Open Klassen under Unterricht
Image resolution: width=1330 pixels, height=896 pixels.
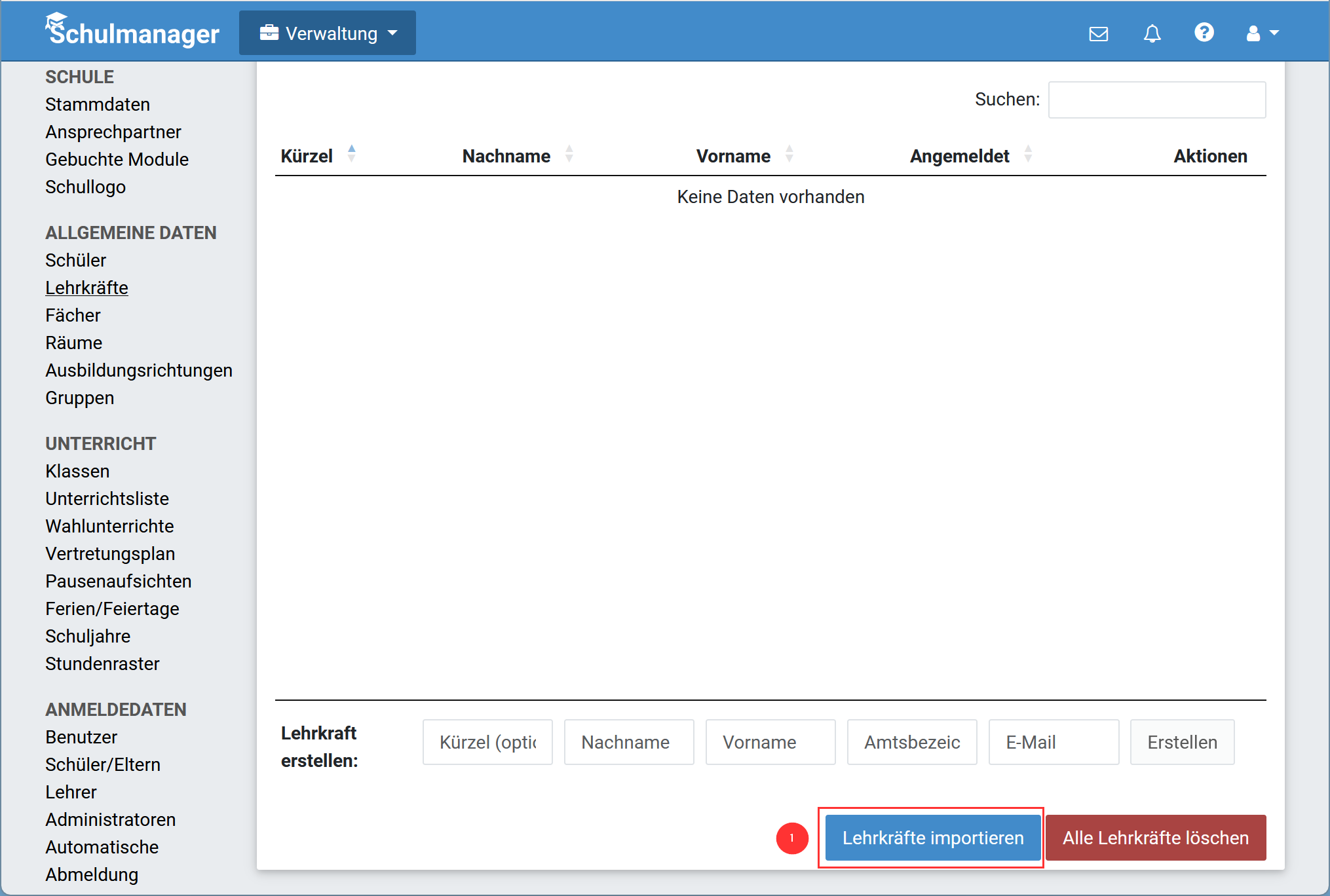[77, 471]
